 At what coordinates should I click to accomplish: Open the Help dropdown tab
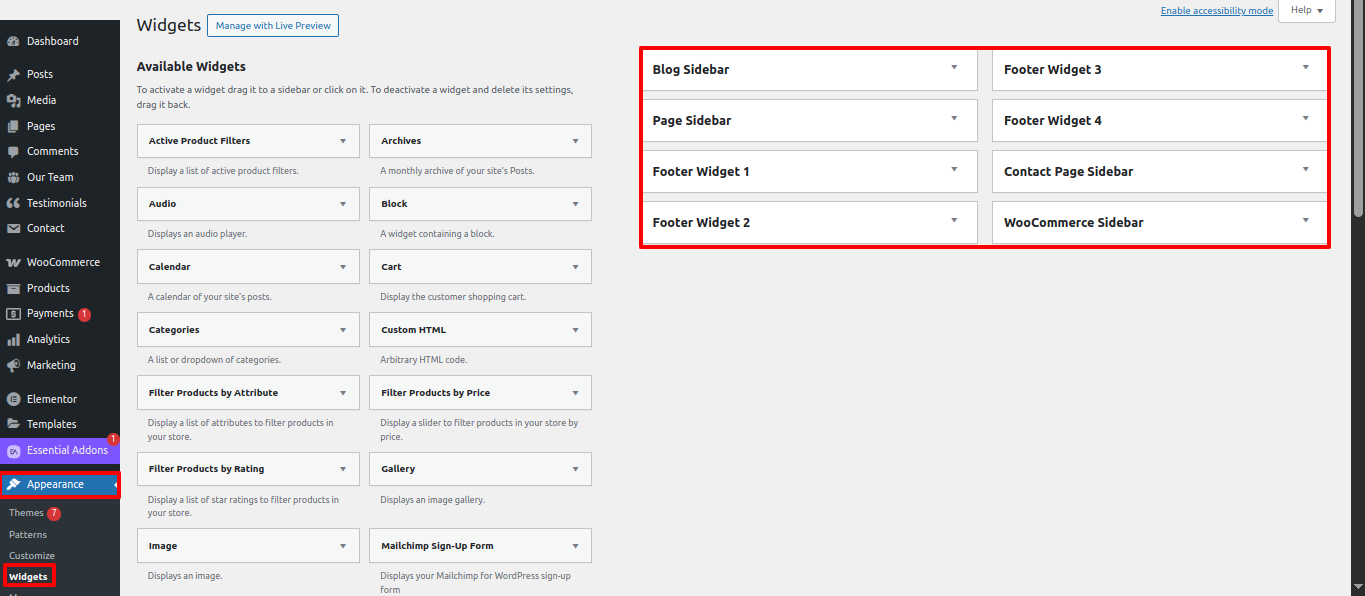tap(1306, 10)
